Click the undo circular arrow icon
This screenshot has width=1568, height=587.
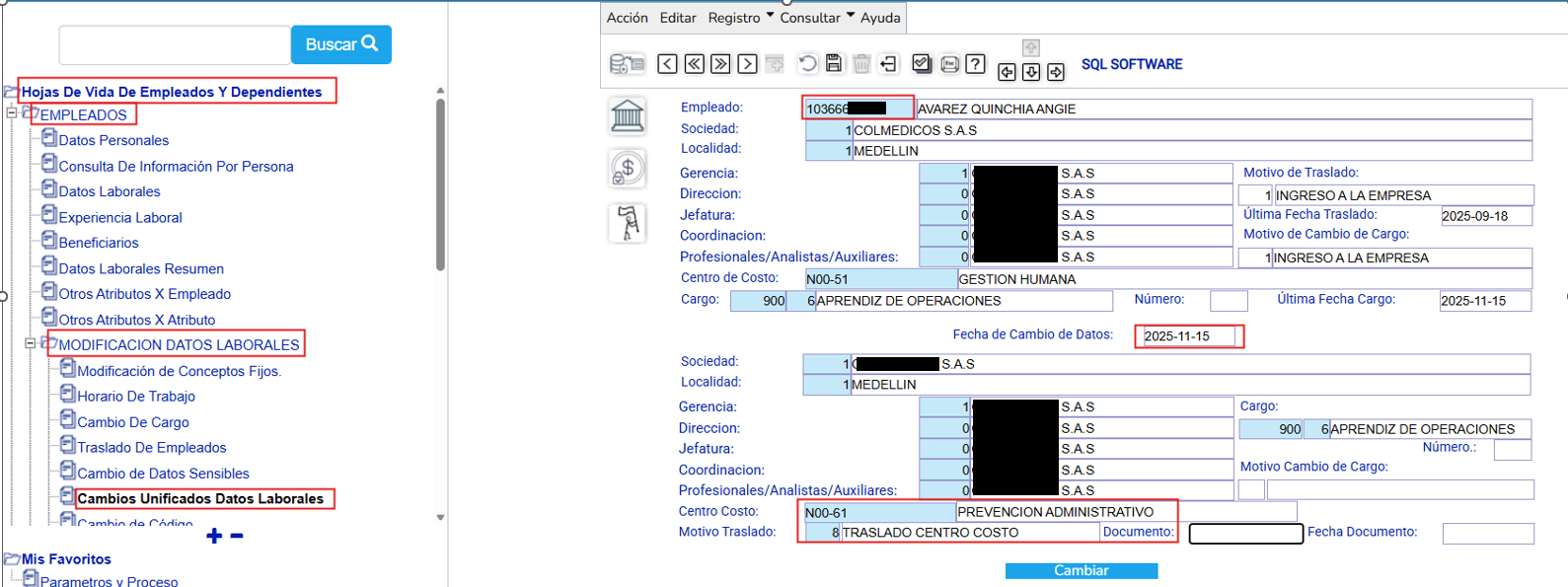coord(807,64)
